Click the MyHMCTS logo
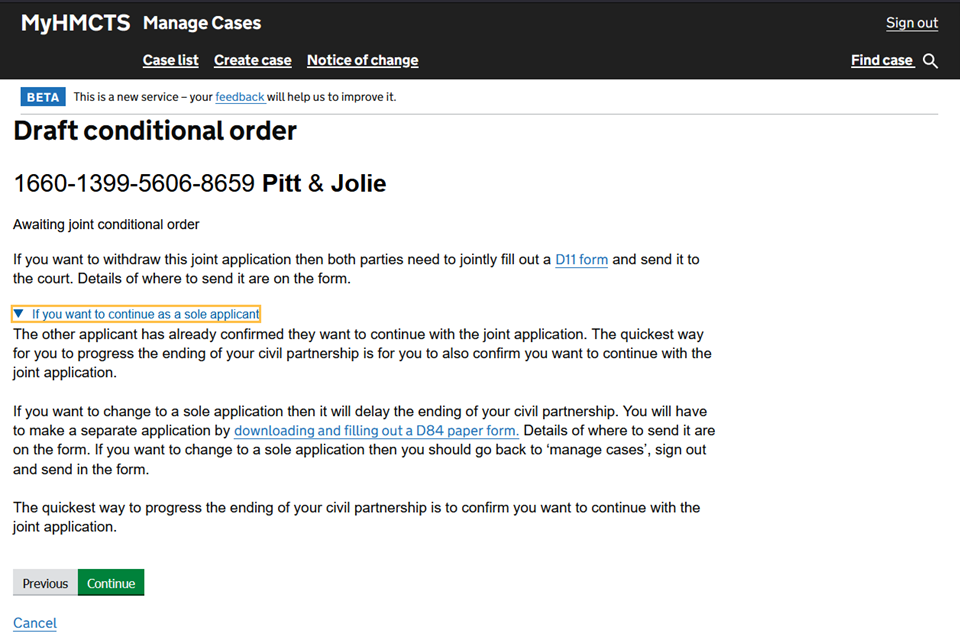Screen dimensions: 960x640 (x=76, y=23)
